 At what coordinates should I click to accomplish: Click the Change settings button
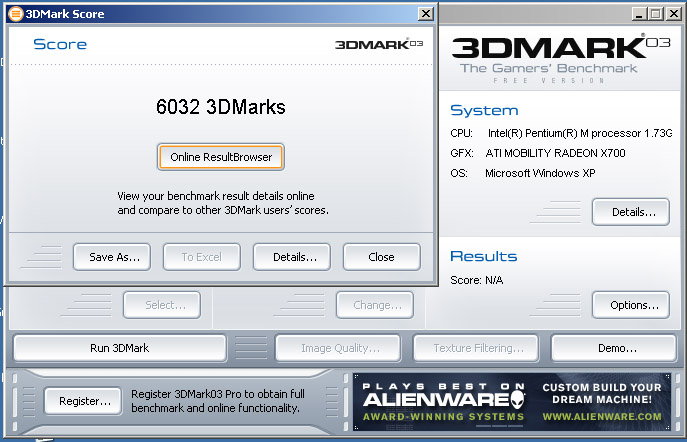click(375, 305)
